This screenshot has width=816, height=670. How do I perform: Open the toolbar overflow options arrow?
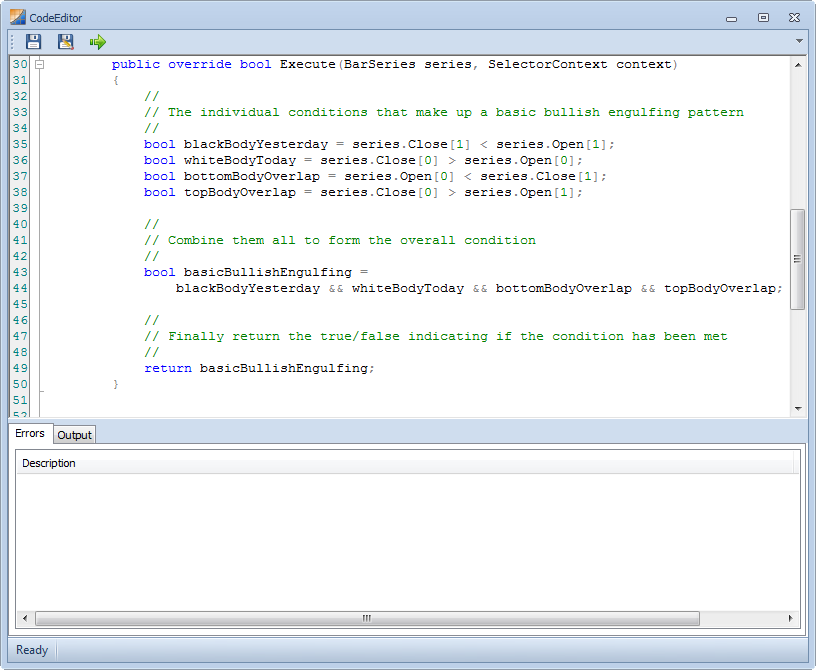coord(799,41)
